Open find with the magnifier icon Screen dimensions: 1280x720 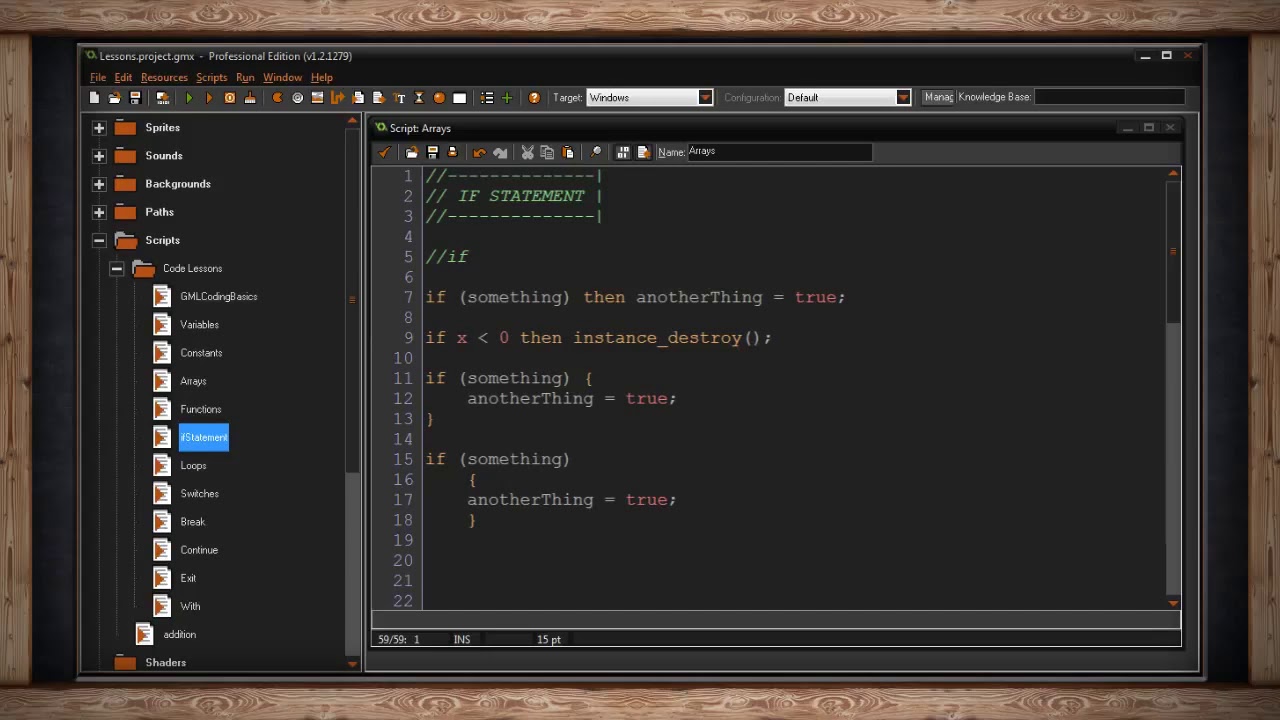(x=596, y=152)
